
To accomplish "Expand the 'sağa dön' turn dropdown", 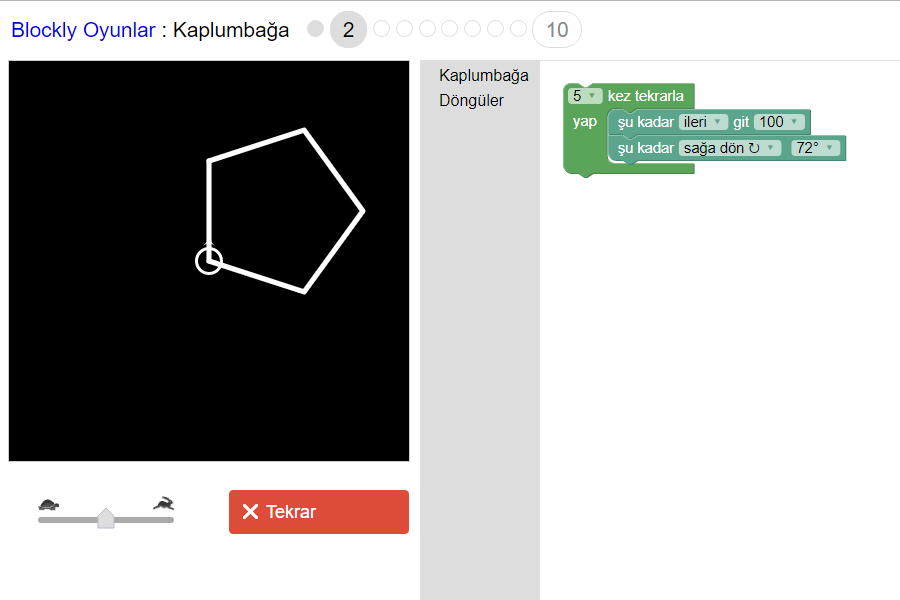I will (x=729, y=148).
